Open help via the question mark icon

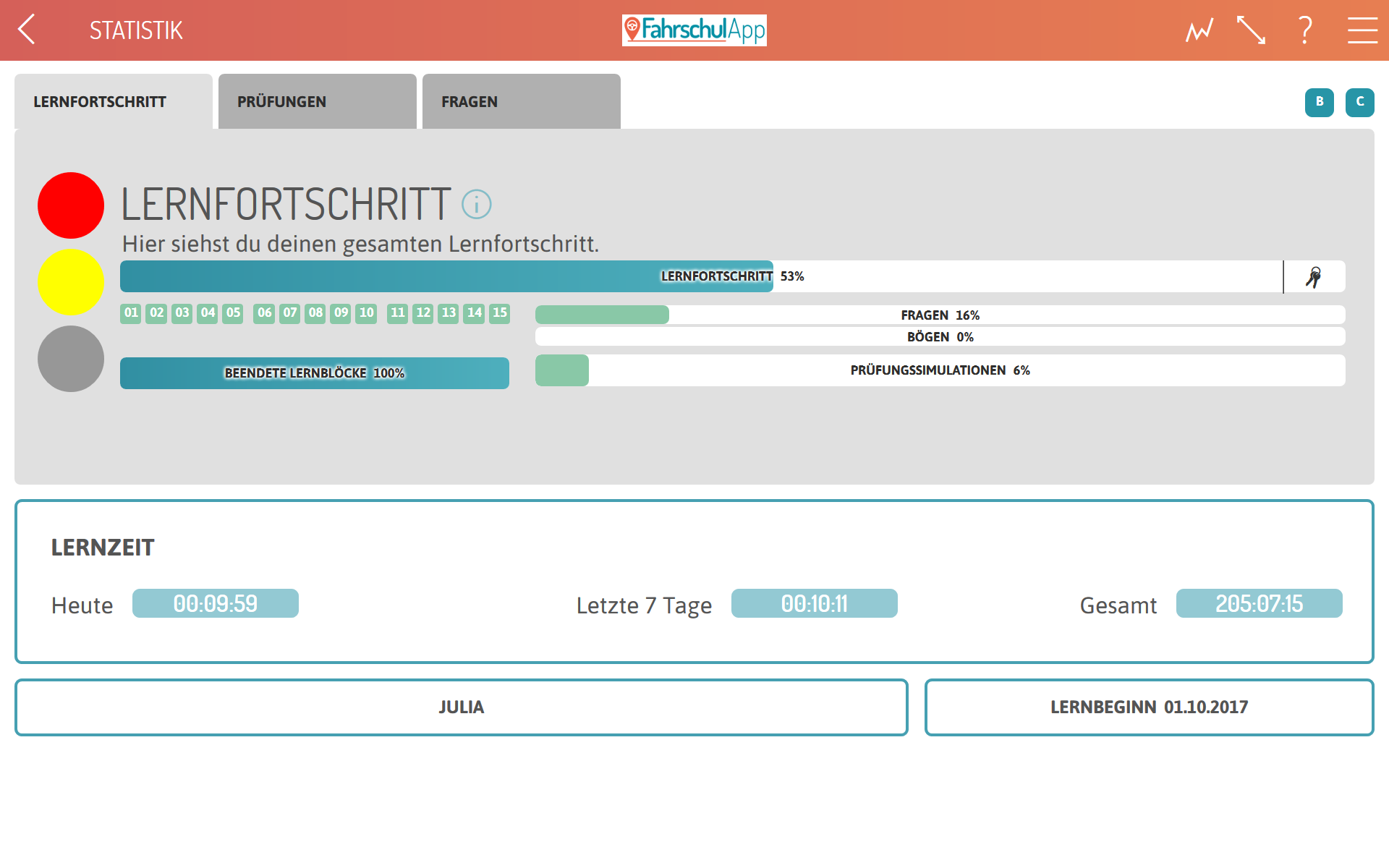1306,30
